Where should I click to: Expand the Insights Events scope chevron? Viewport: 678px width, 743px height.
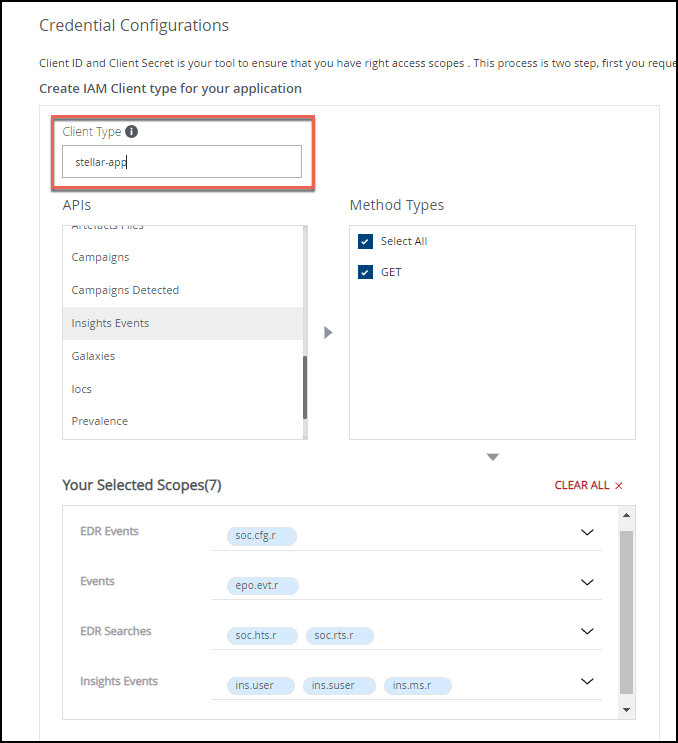[x=587, y=682]
